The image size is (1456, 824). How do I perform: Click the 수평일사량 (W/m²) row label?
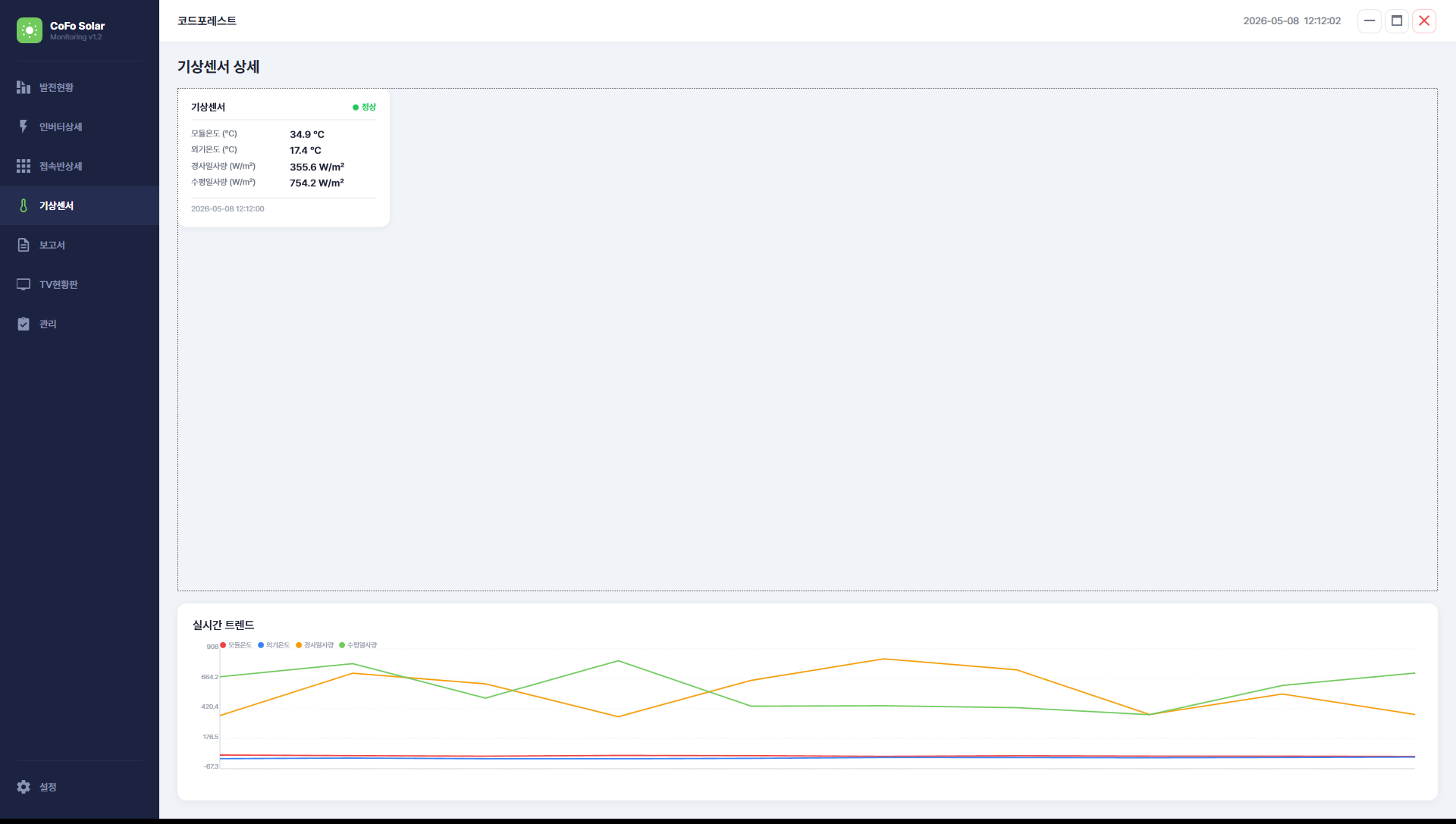coord(223,182)
